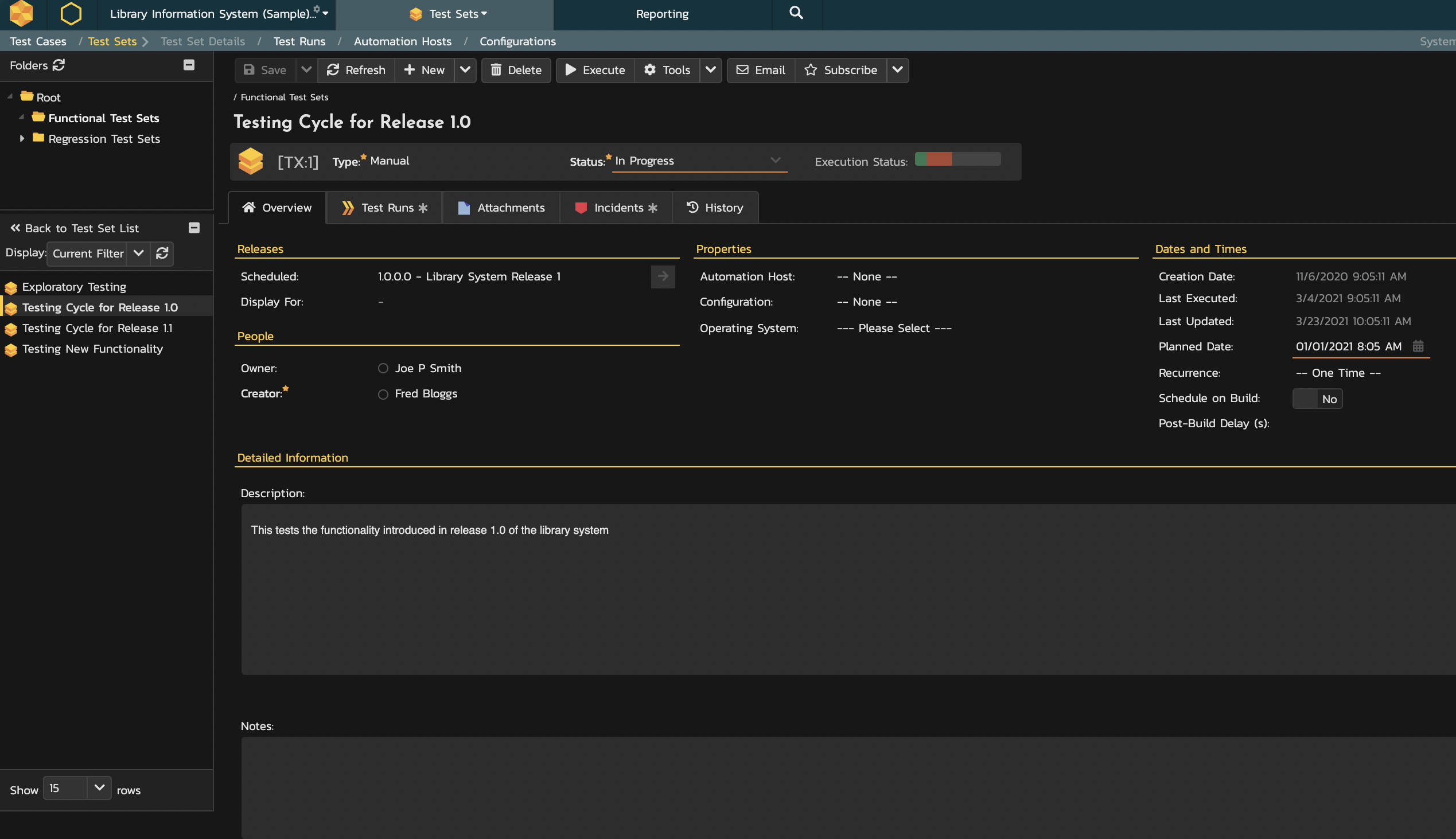Expand the Regression Test Sets folder
1456x839 pixels.
[x=22, y=139]
